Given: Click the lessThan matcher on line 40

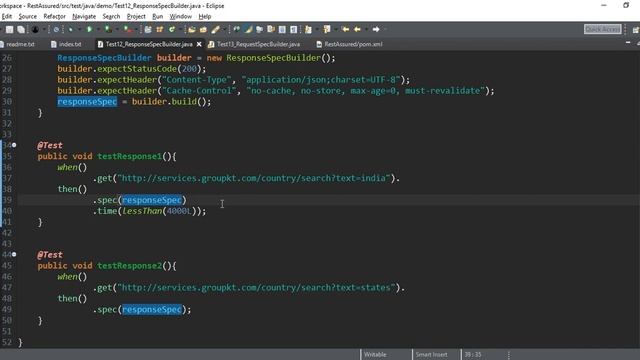Looking at the screenshot, I should (x=142, y=211).
